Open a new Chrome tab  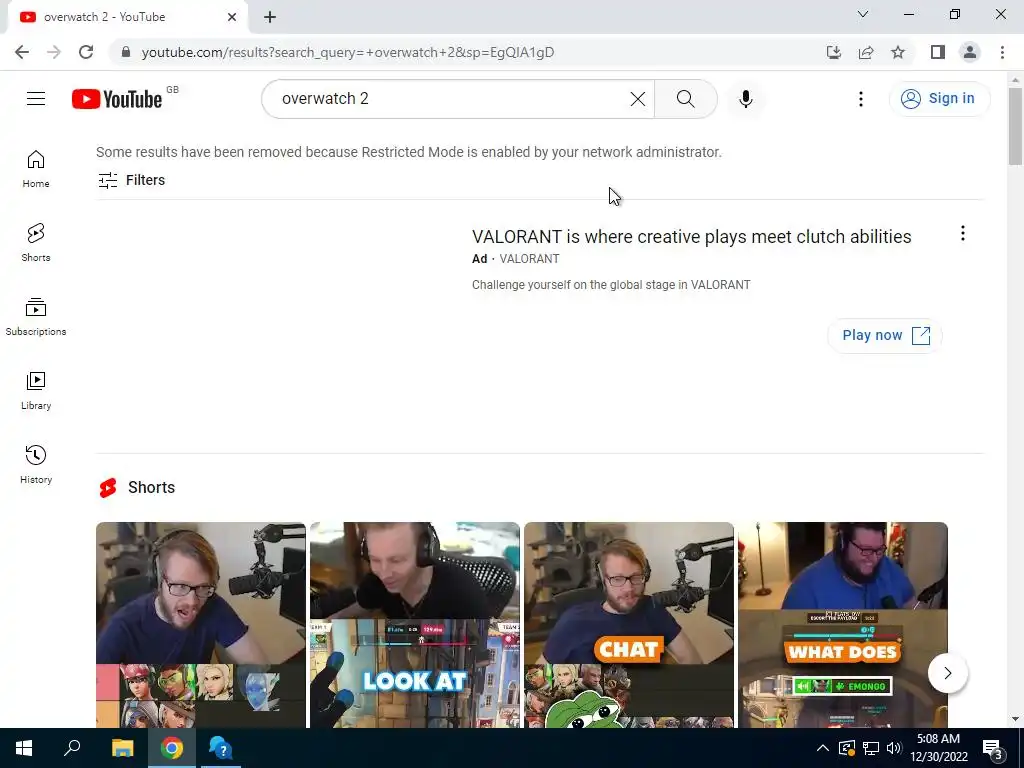pyautogui.click(x=270, y=17)
